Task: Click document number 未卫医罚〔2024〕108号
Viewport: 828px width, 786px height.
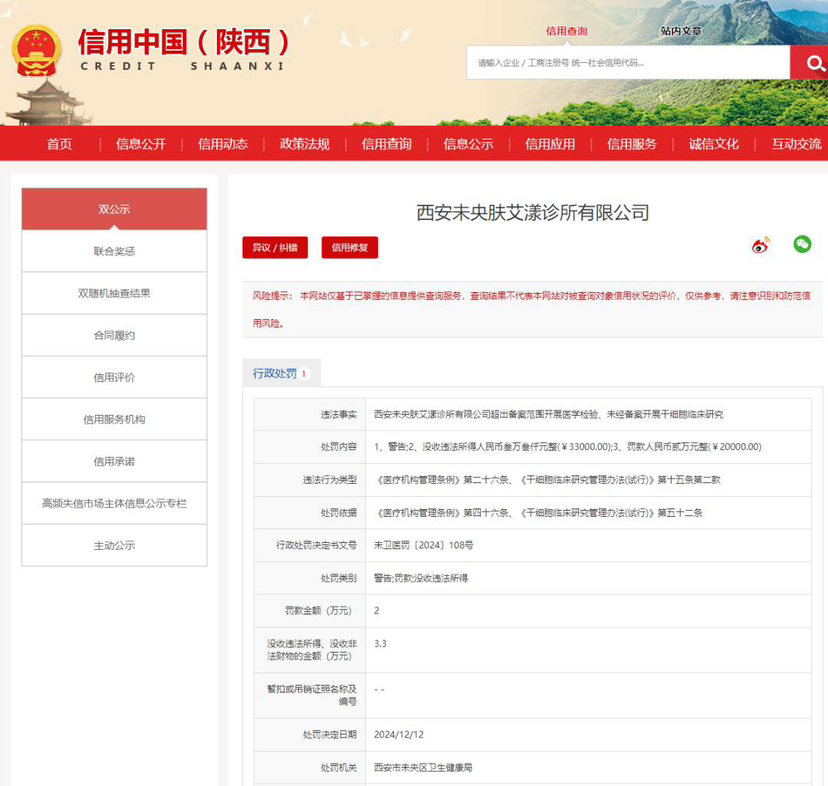Action: [x=424, y=545]
